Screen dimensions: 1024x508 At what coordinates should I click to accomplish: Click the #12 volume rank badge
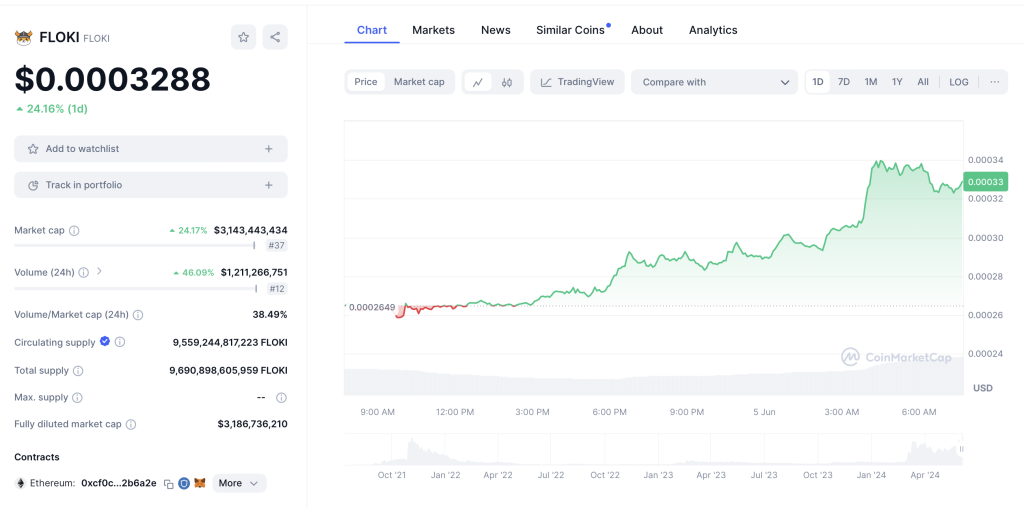[x=277, y=289]
